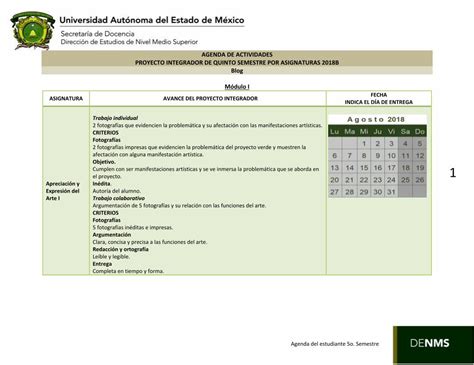This screenshot has height=365, width=474.
Task: Click 'Clara, concisa y precisa' line
Action: click(x=150, y=242)
